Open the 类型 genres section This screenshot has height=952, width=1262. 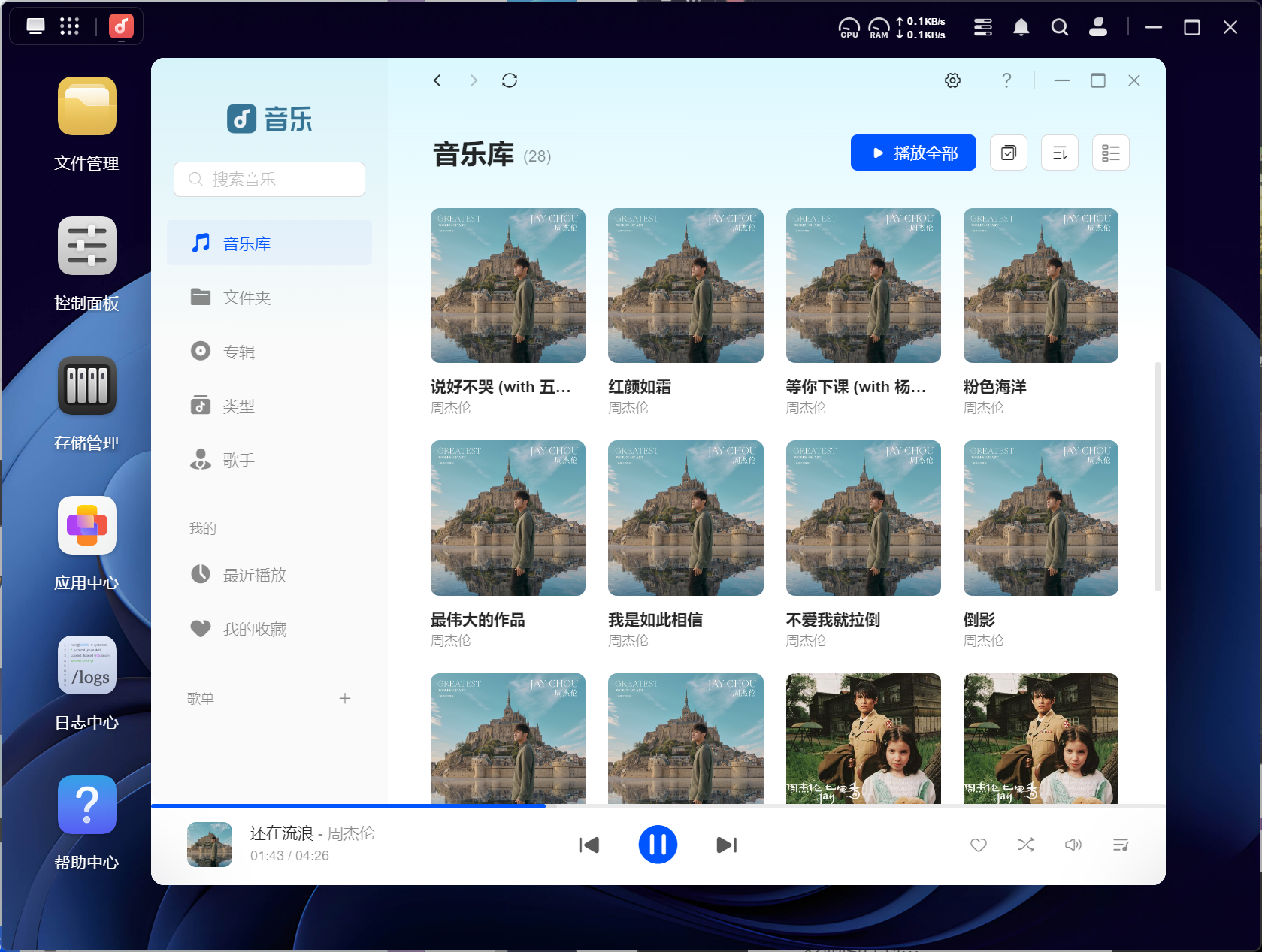tap(269, 406)
